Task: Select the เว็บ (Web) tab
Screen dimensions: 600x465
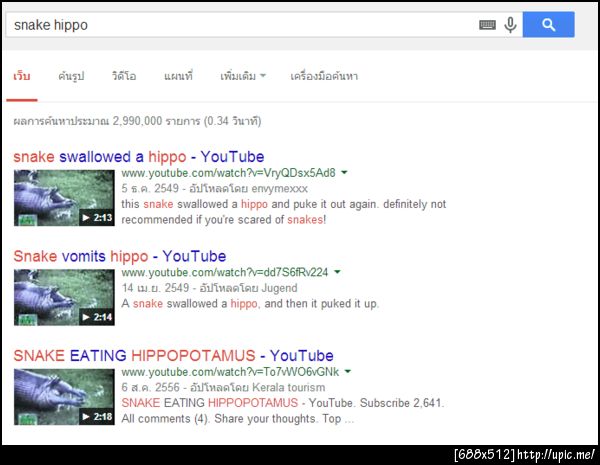Action: 22,76
